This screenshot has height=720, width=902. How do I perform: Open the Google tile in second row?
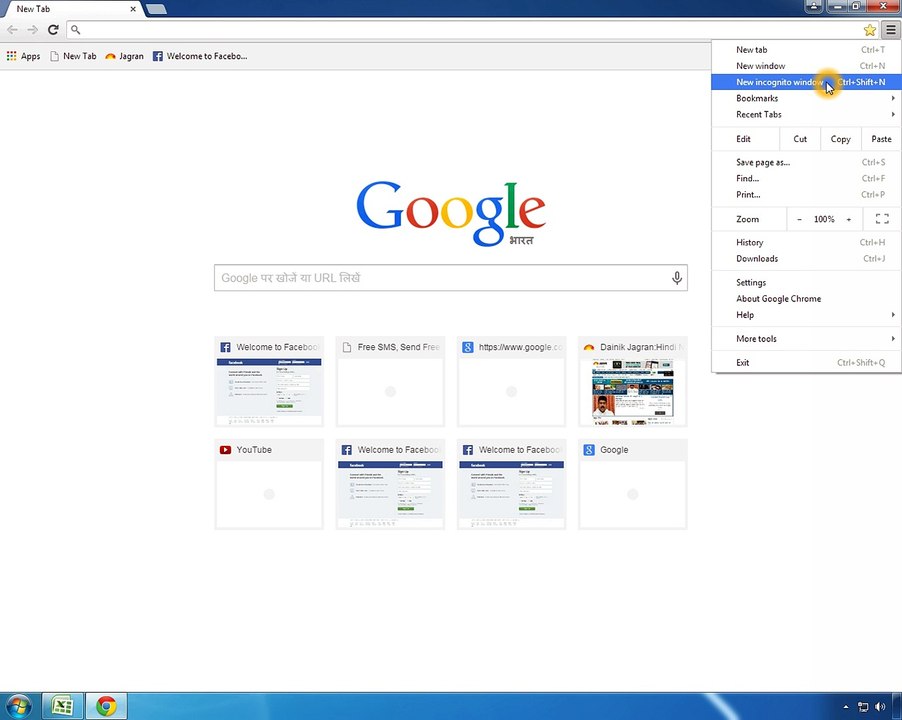[x=633, y=484]
